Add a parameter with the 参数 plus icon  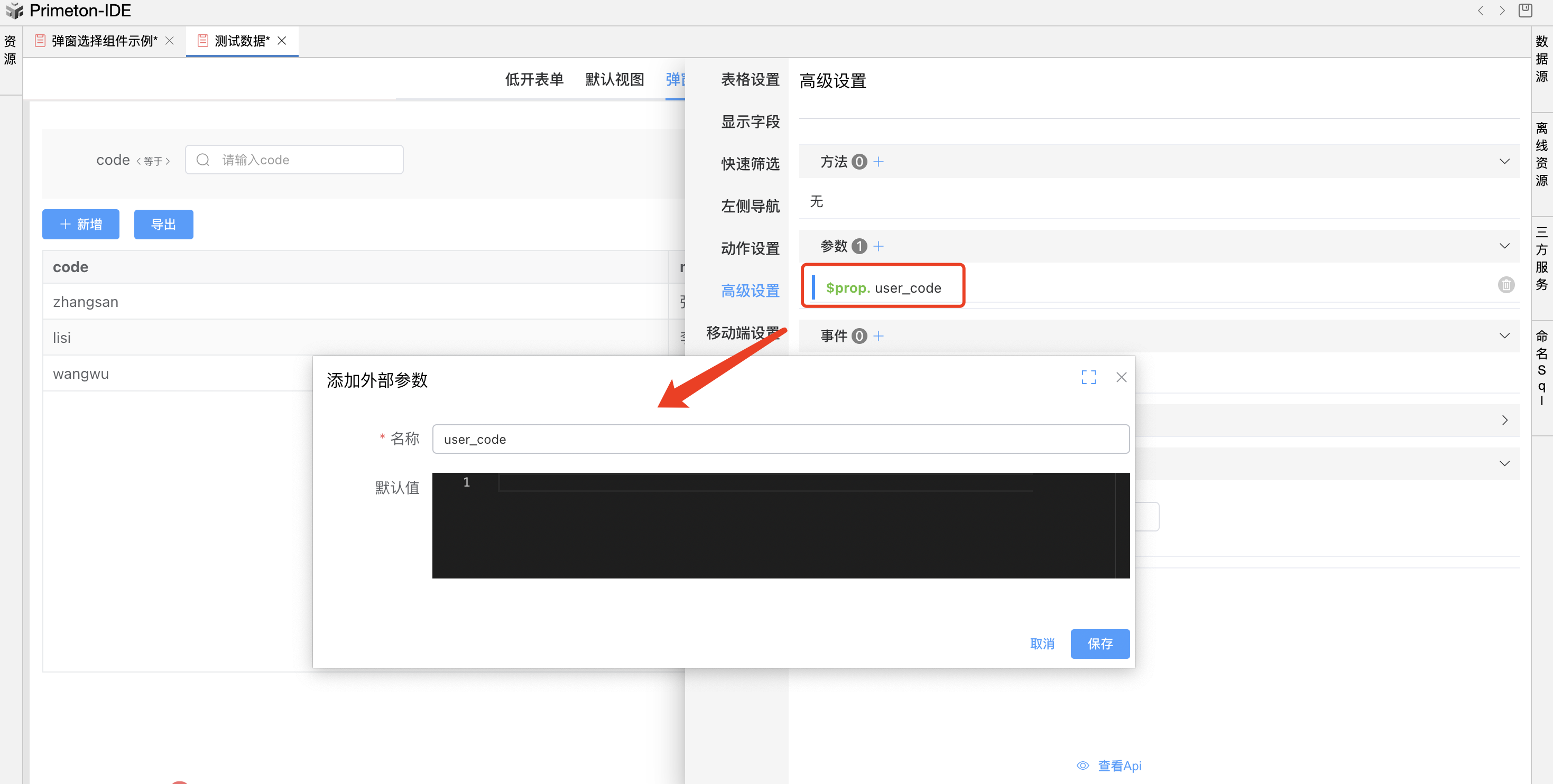click(x=879, y=246)
